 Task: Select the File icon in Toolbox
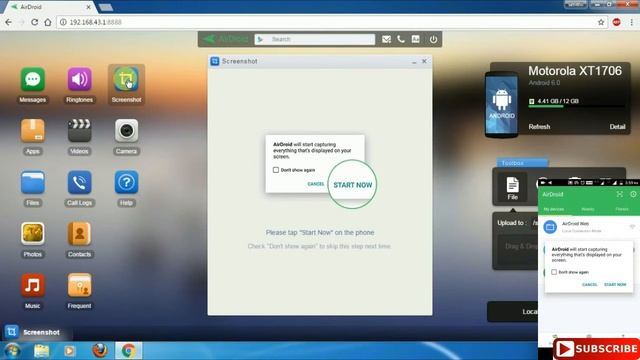pyautogui.click(x=512, y=188)
